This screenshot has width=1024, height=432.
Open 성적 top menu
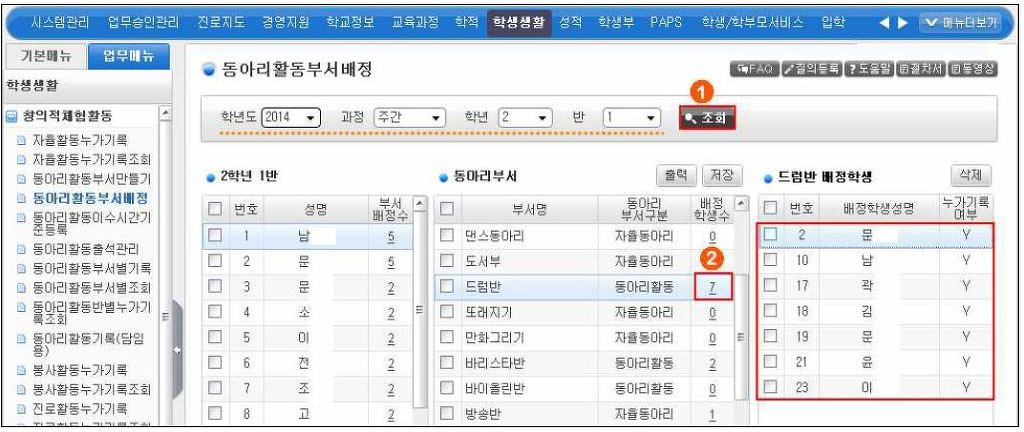(570, 22)
